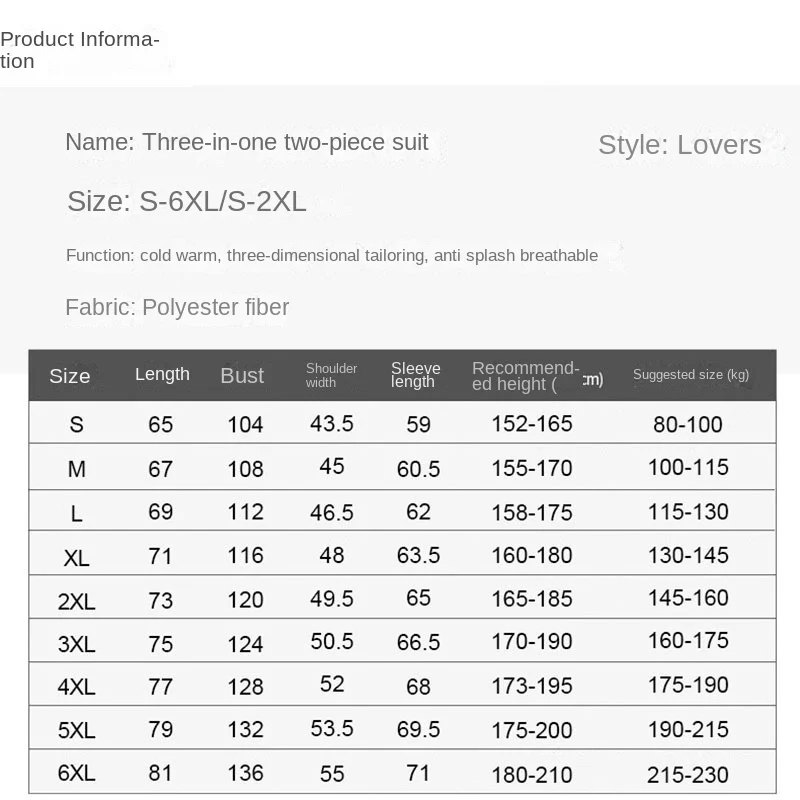Select sleeve length 68 in 4XL row
This screenshot has height=800, width=800.
[418, 686]
